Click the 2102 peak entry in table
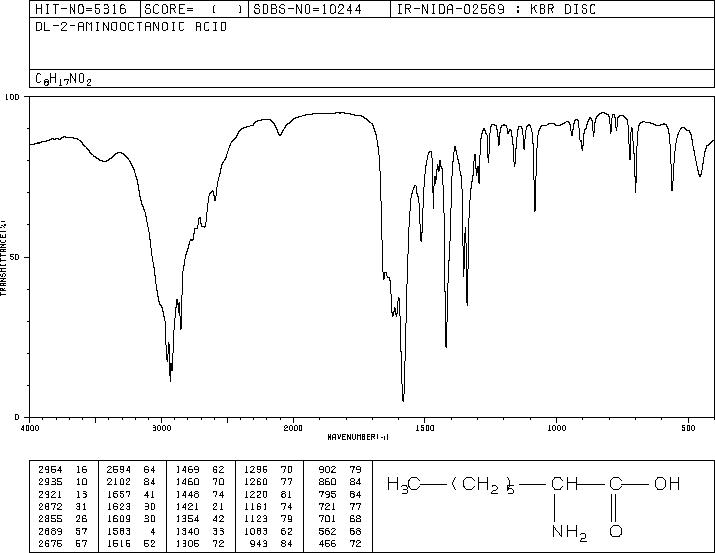 [x=131, y=482]
